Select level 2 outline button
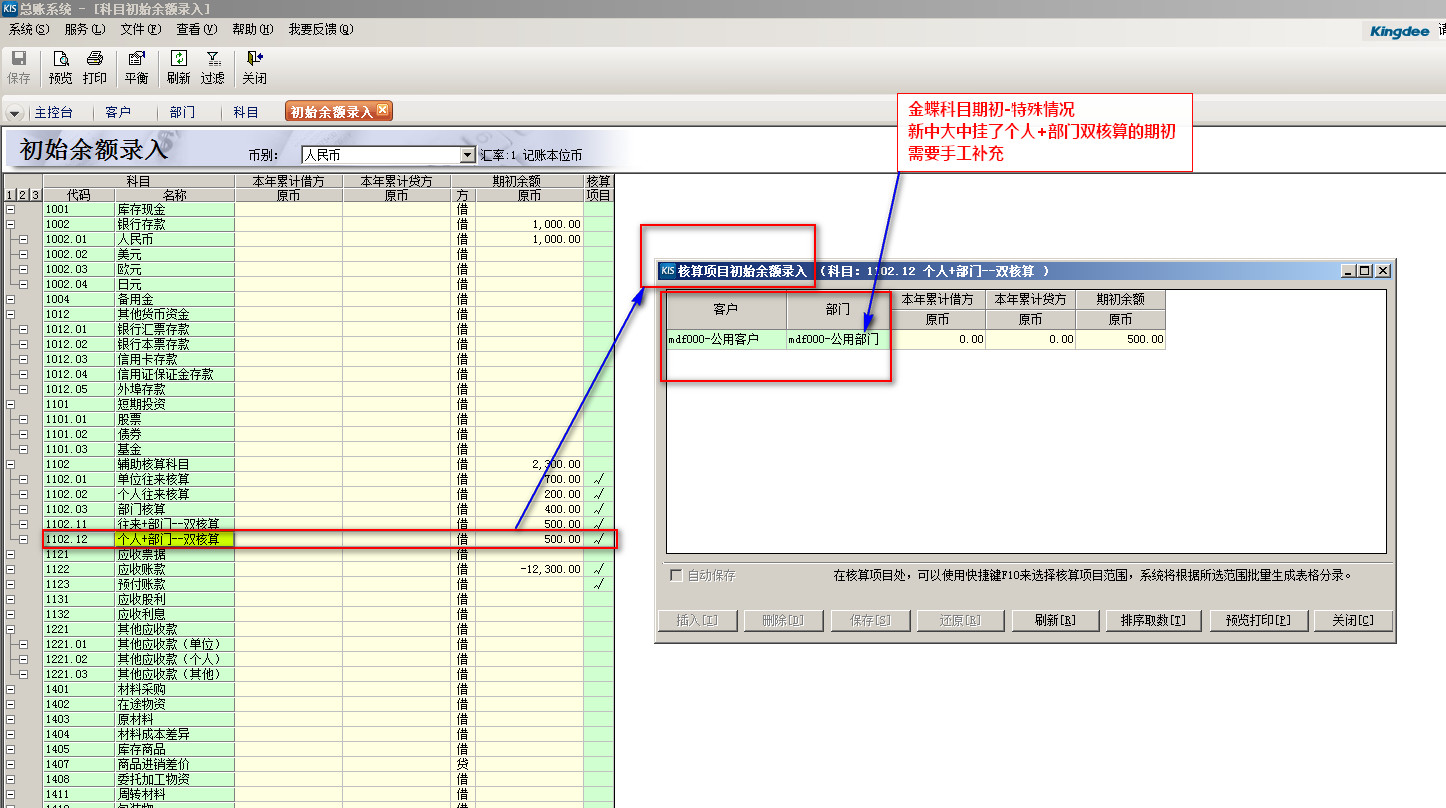 pos(23,195)
